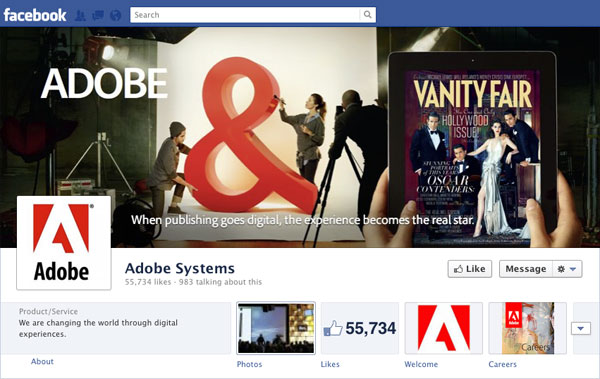This screenshot has height=379, width=600.
Task: Click the Likes label link
Action: pos(330,364)
